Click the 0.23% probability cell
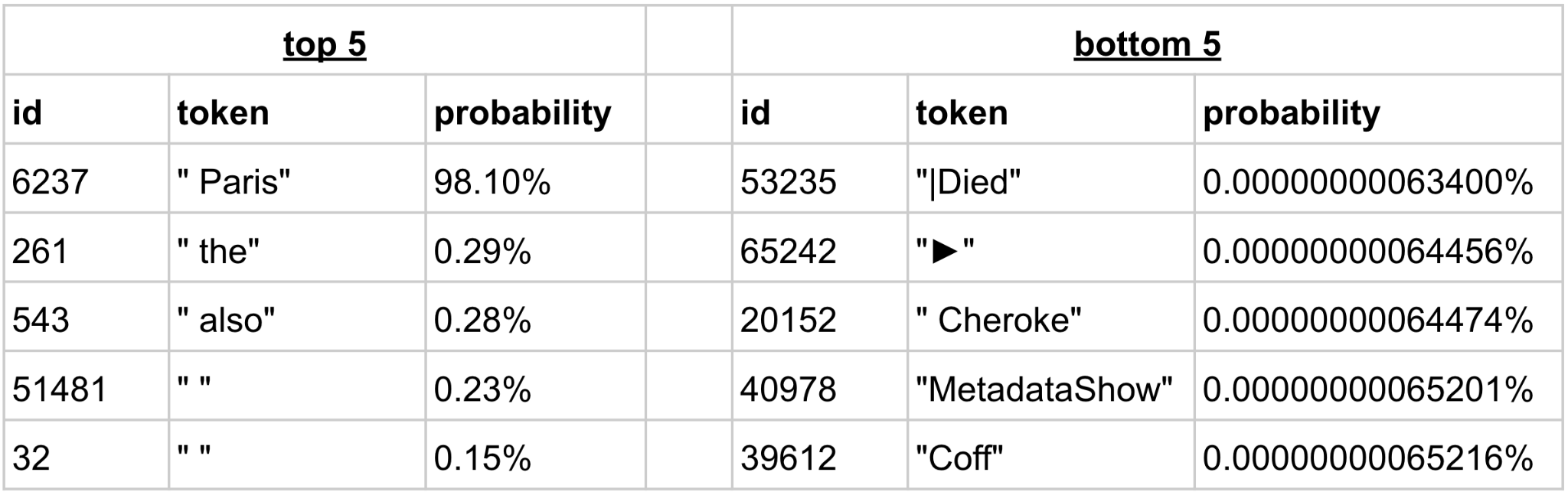 coord(482,389)
